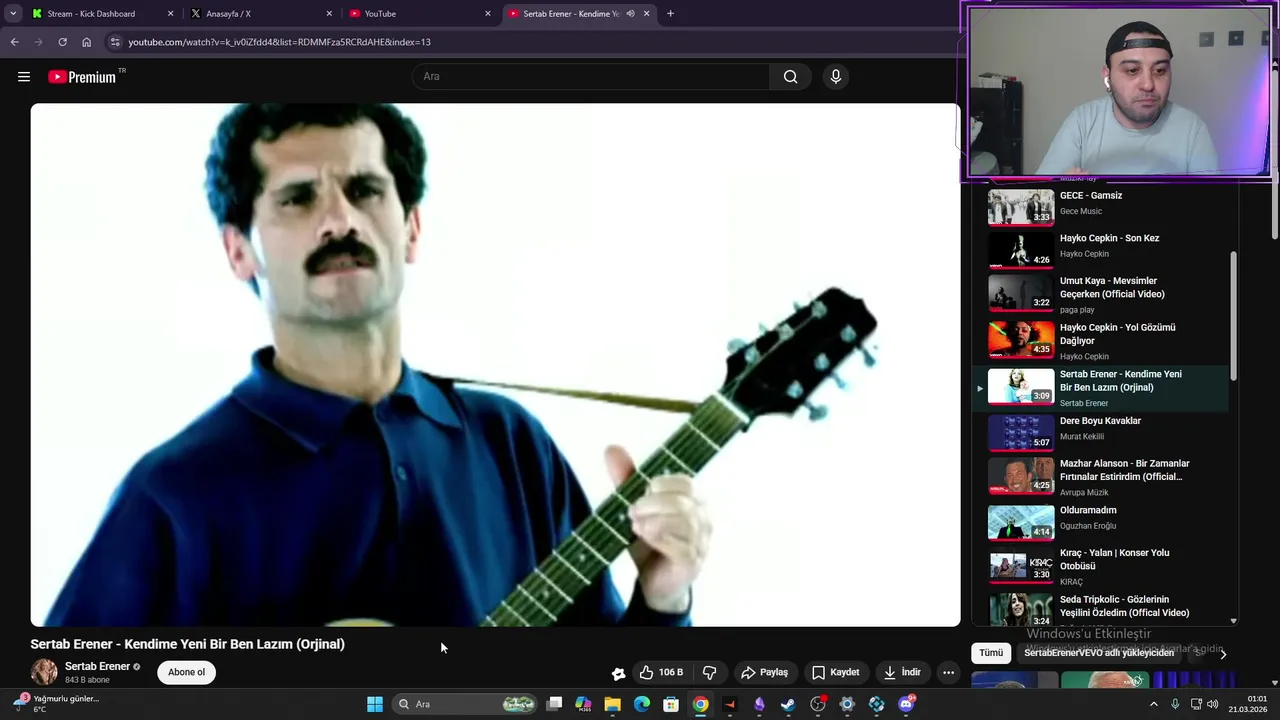Play Umut Kaya - Mevsimler Geçerken
The height and width of the screenshot is (720, 1280).
click(x=1100, y=295)
